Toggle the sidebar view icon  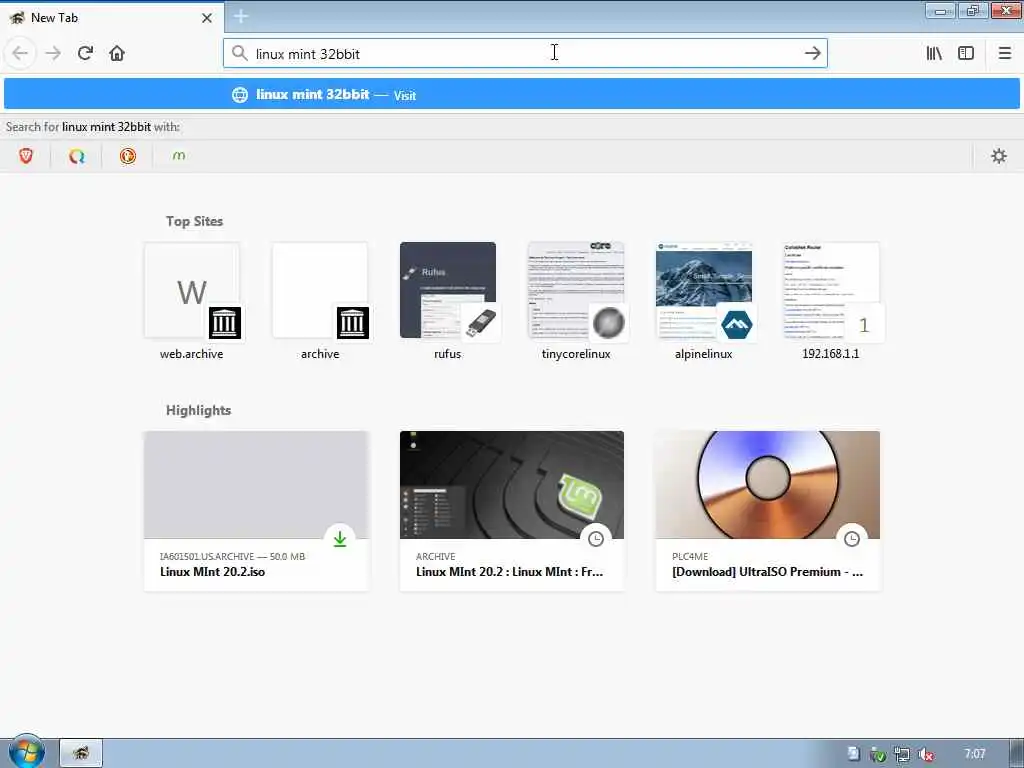tap(966, 54)
